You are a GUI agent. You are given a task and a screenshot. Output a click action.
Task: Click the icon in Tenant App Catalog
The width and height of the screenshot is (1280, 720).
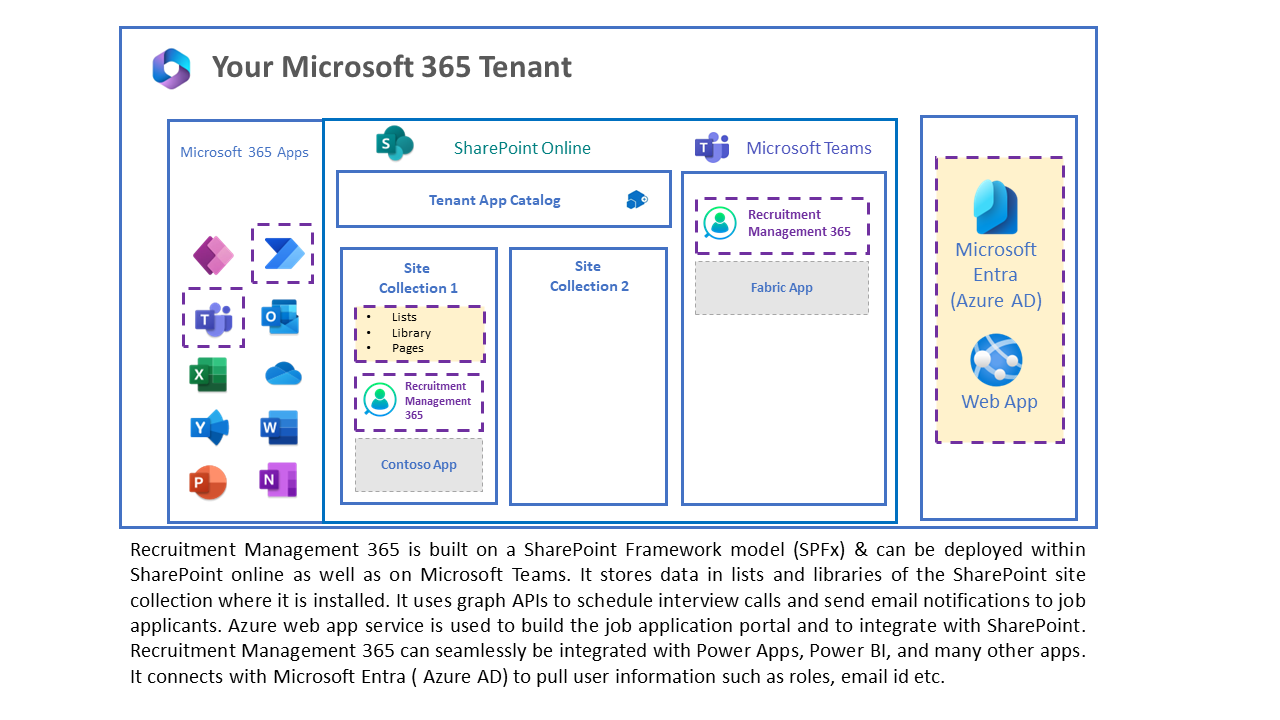pyautogui.click(x=637, y=200)
